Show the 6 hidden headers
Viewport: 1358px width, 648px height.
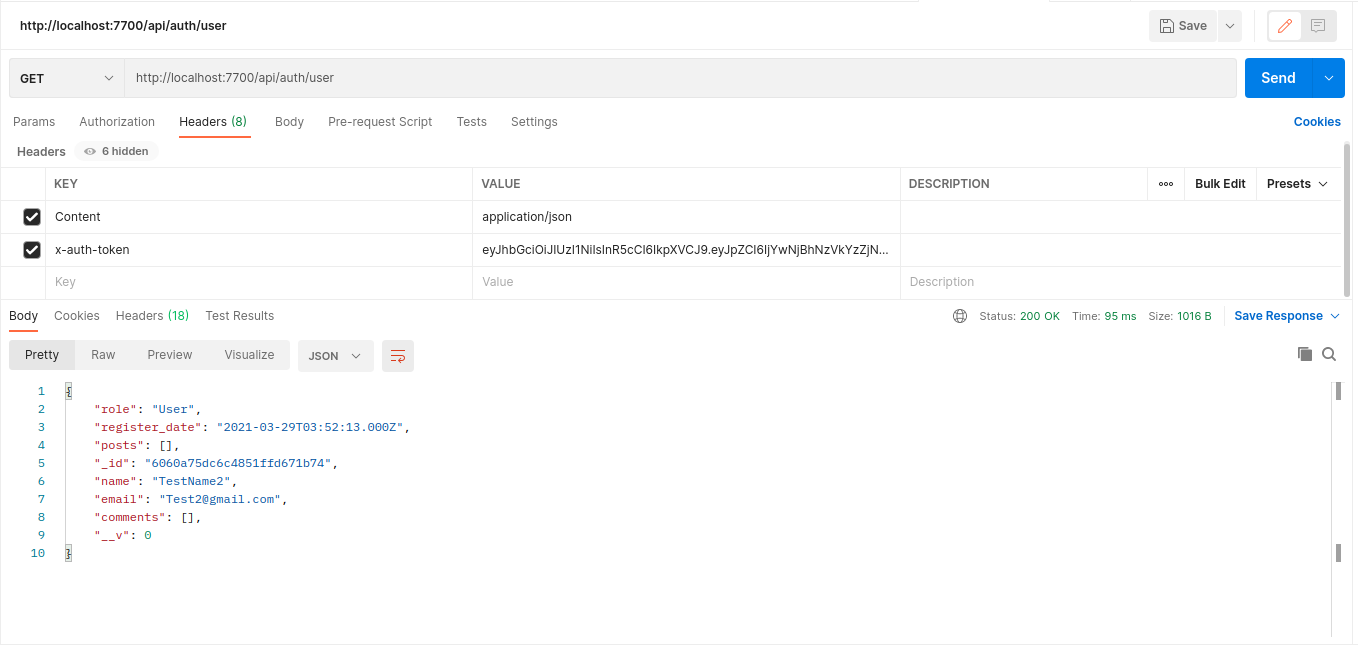116,151
